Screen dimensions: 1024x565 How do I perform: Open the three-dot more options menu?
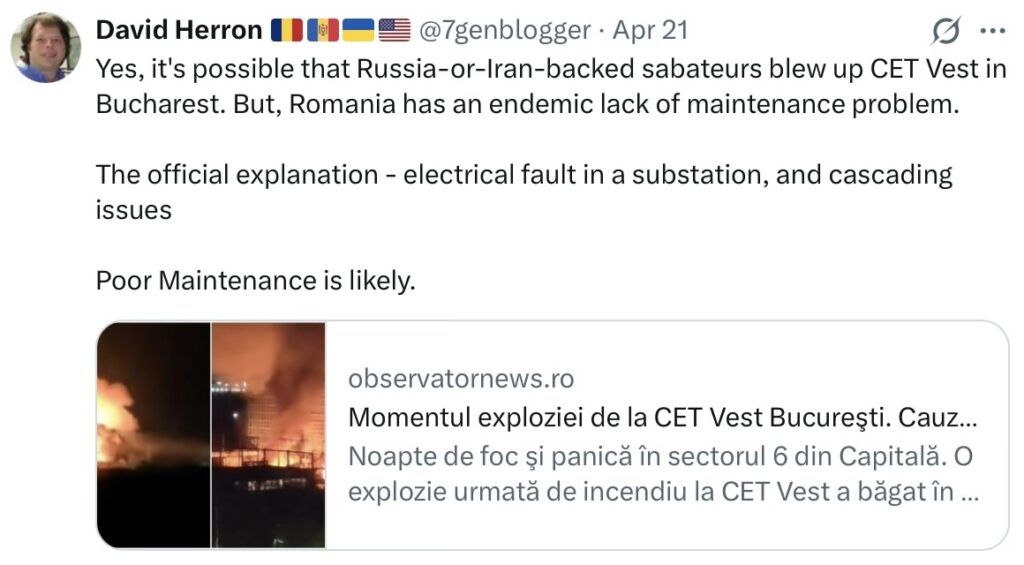pyautogui.click(x=991, y=31)
